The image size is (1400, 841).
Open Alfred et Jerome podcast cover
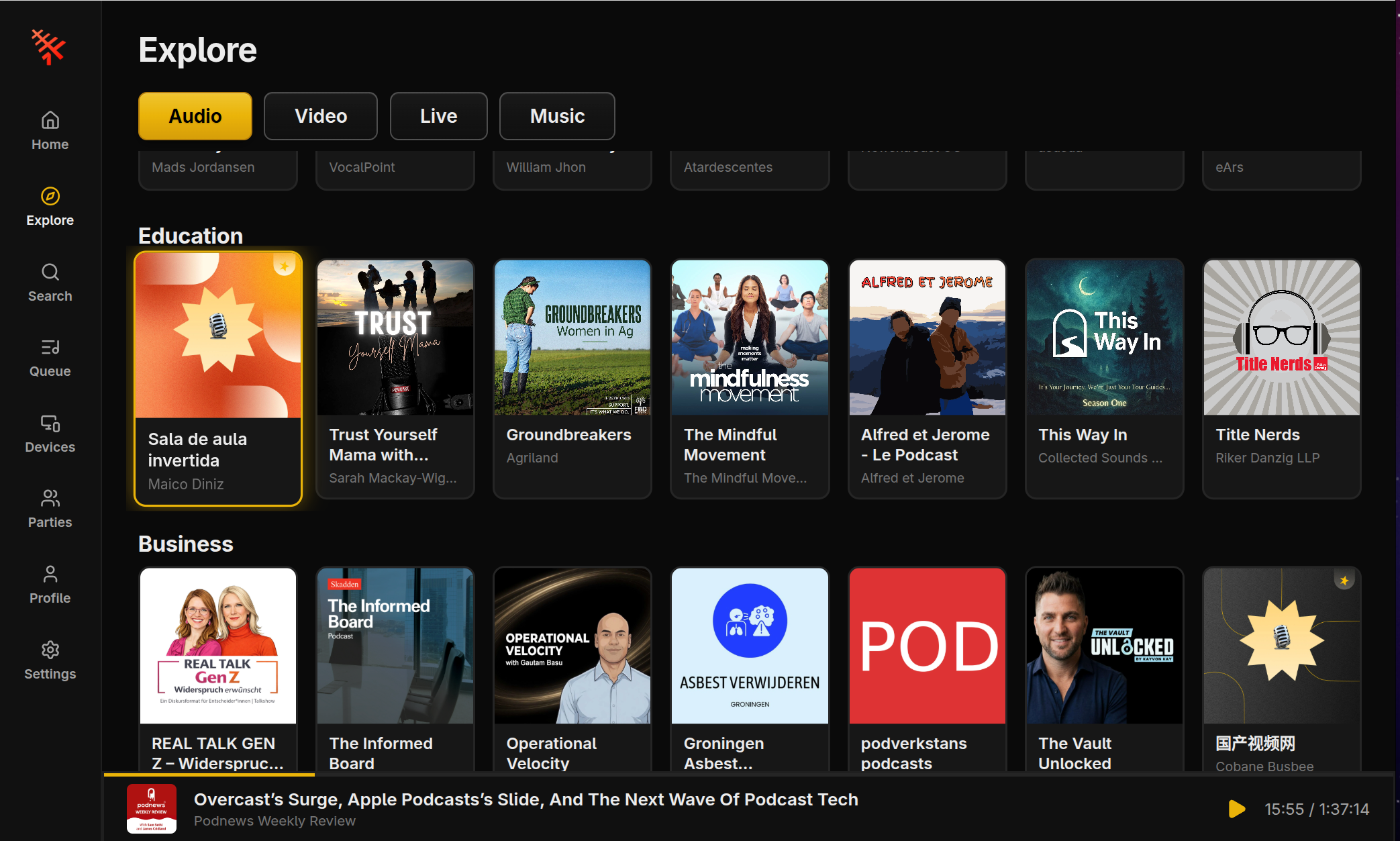[928, 338]
